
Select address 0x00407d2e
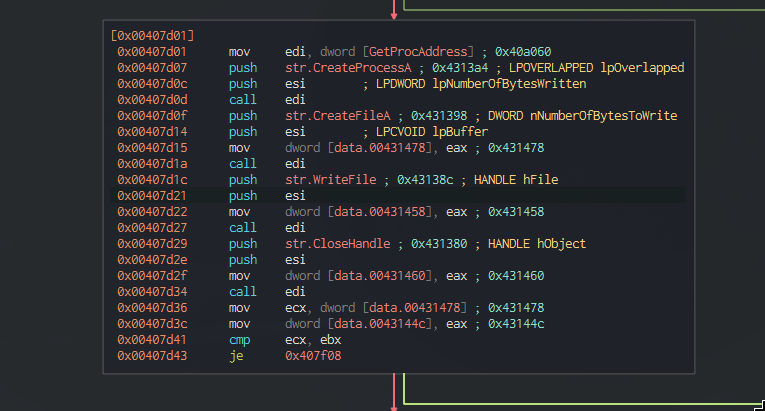[x=152, y=260]
